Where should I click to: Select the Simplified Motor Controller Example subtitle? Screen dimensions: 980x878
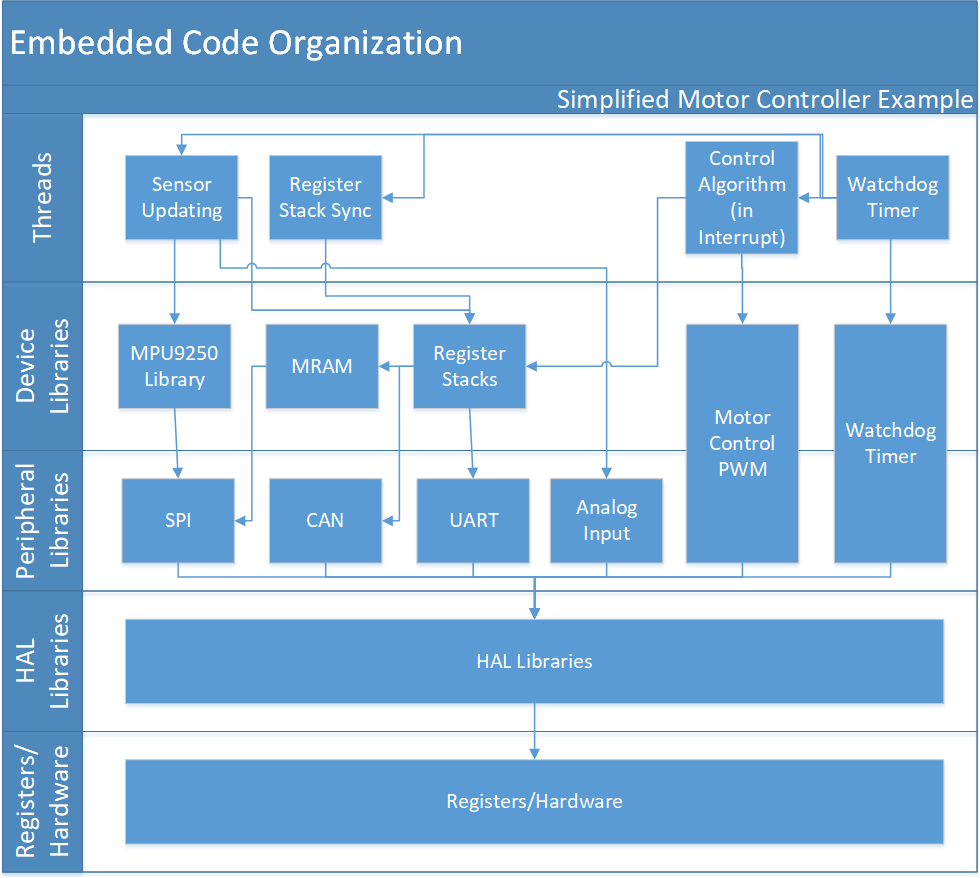pyautogui.click(x=764, y=99)
